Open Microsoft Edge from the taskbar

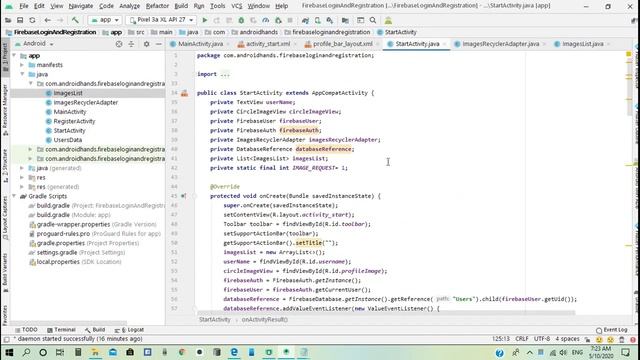pyautogui.click(x=234, y=352)
